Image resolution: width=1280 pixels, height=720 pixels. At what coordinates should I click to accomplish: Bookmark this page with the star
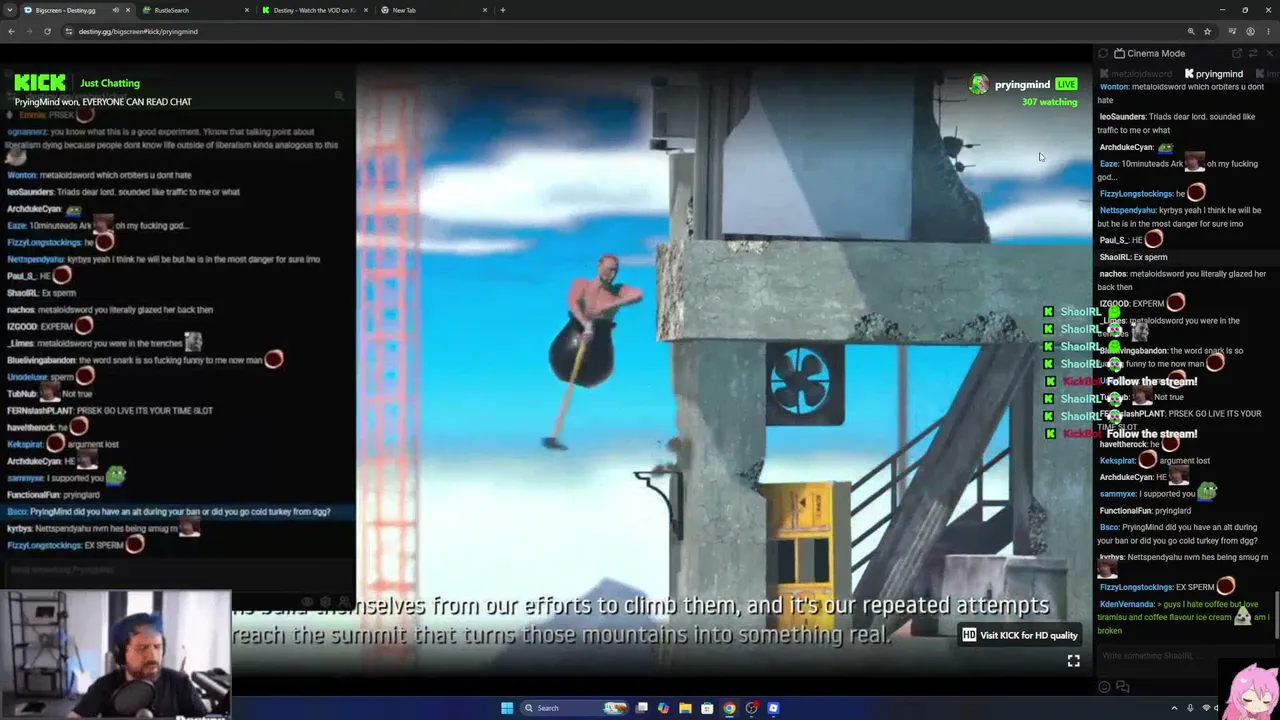(1207, 31)
